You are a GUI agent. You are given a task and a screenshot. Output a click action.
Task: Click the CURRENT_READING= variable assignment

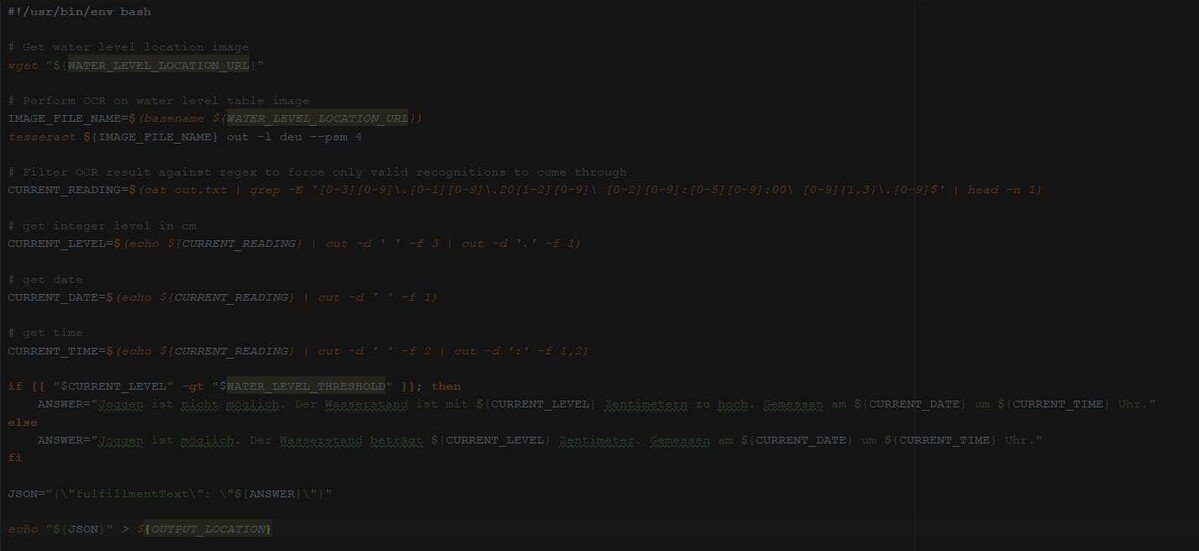pos(68,190)
